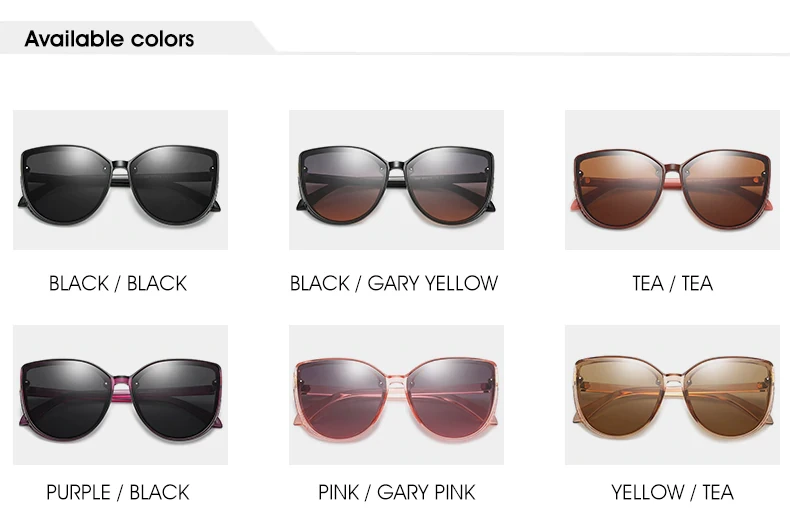
Task: Select the PINK / GARY PINK label
Action: tap(397, 493)
